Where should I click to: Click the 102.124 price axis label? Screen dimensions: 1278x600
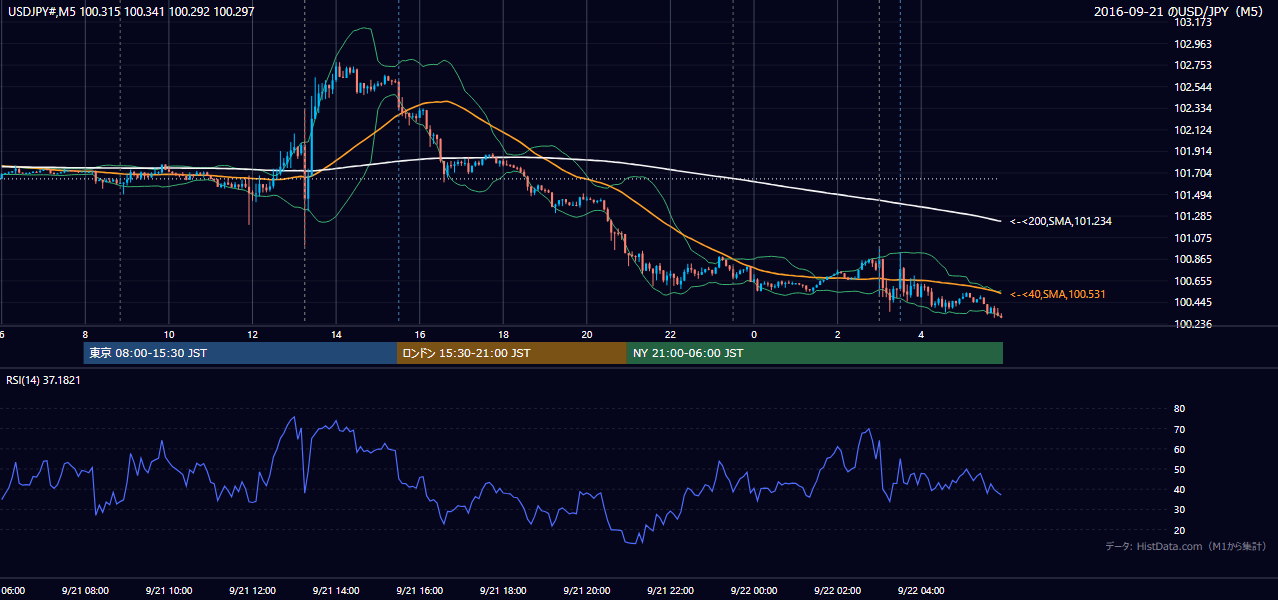pyautogui.click(x=1193, y=130)
